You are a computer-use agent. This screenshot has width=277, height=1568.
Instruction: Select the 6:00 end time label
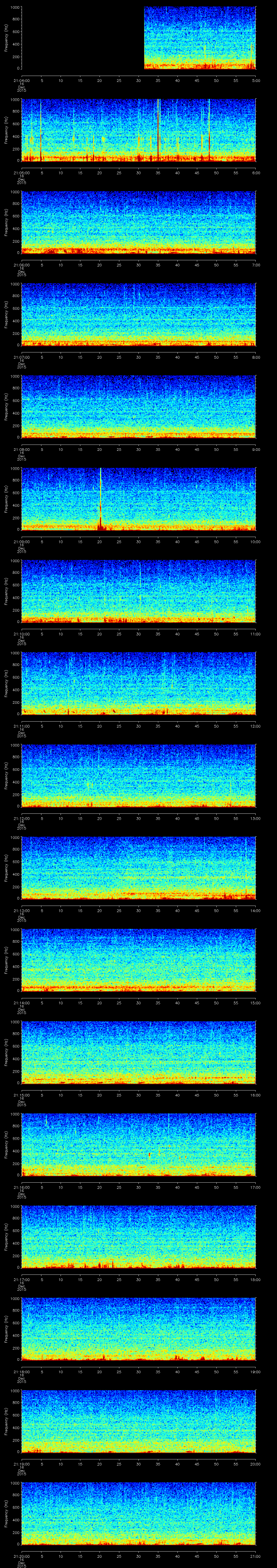pos(256,173)
